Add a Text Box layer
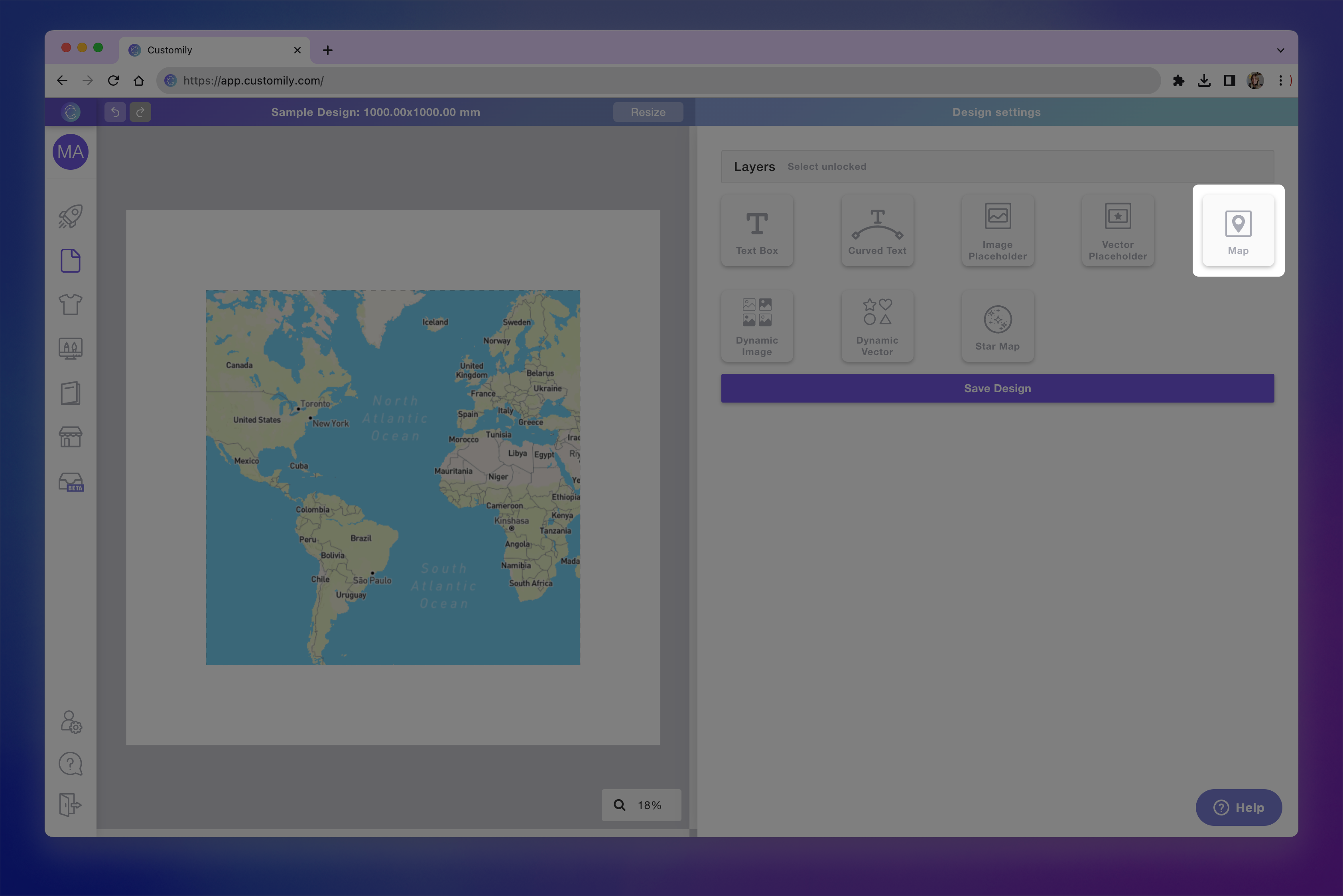Screen dimensions: 1343x896 pyautogui.click(x=756, y=230)
